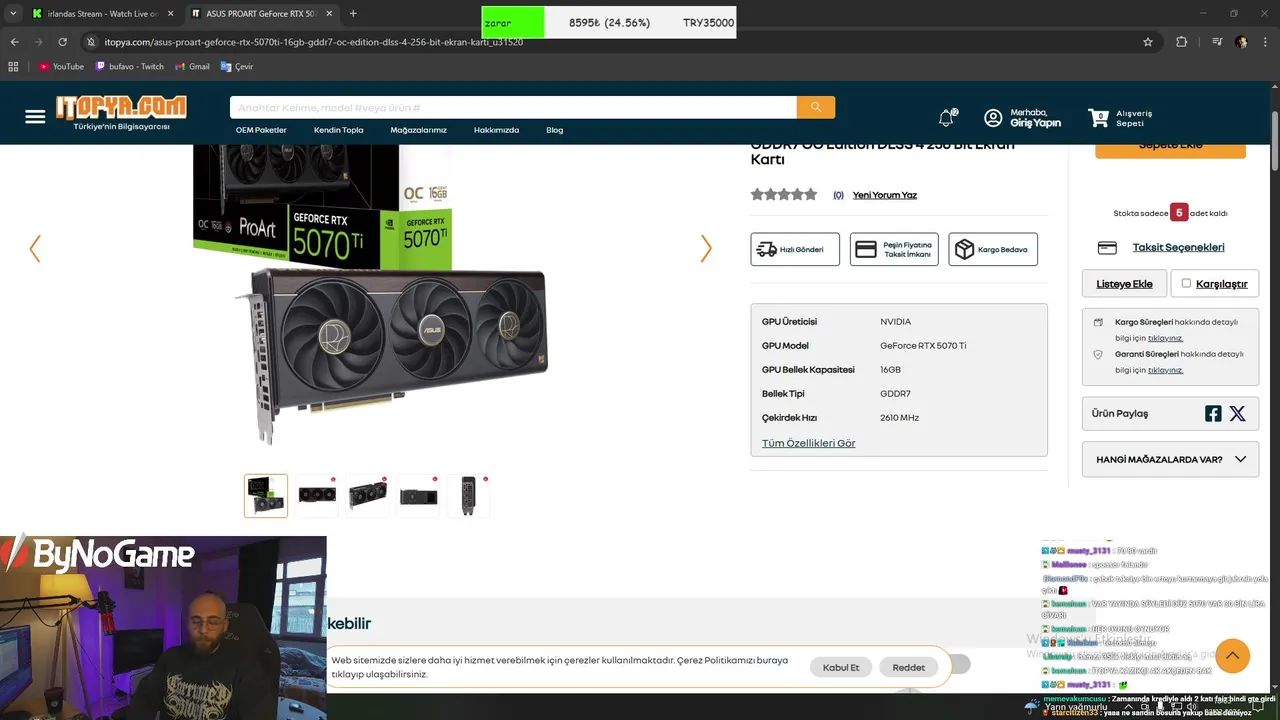The width and height of the screenshot is (1280, 720).
Task: Click the scroll-to-top orange circle button
Action: coord(1233,656)
